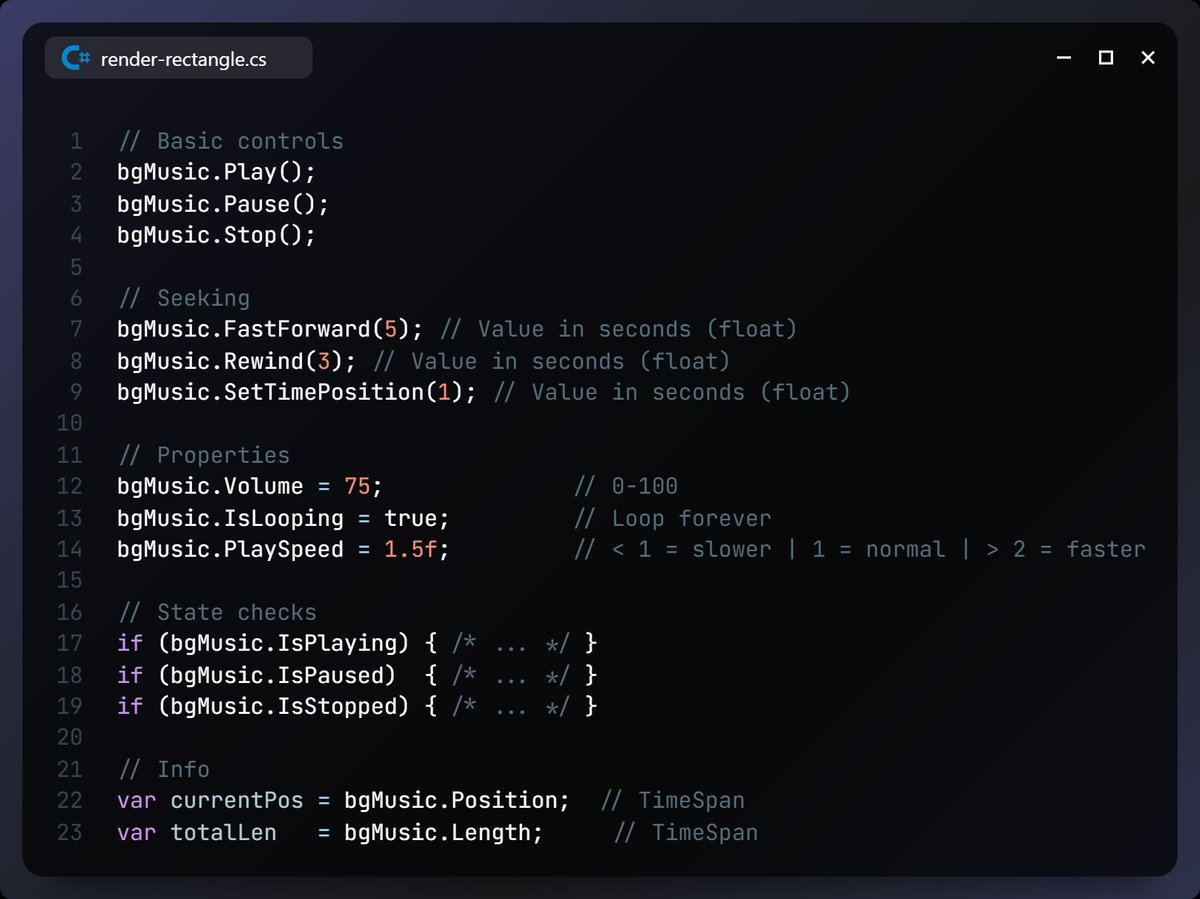This screenshot has width=1200, height=899.
Task: Click the C# file icon in the tab
Action: coord(76,58)
